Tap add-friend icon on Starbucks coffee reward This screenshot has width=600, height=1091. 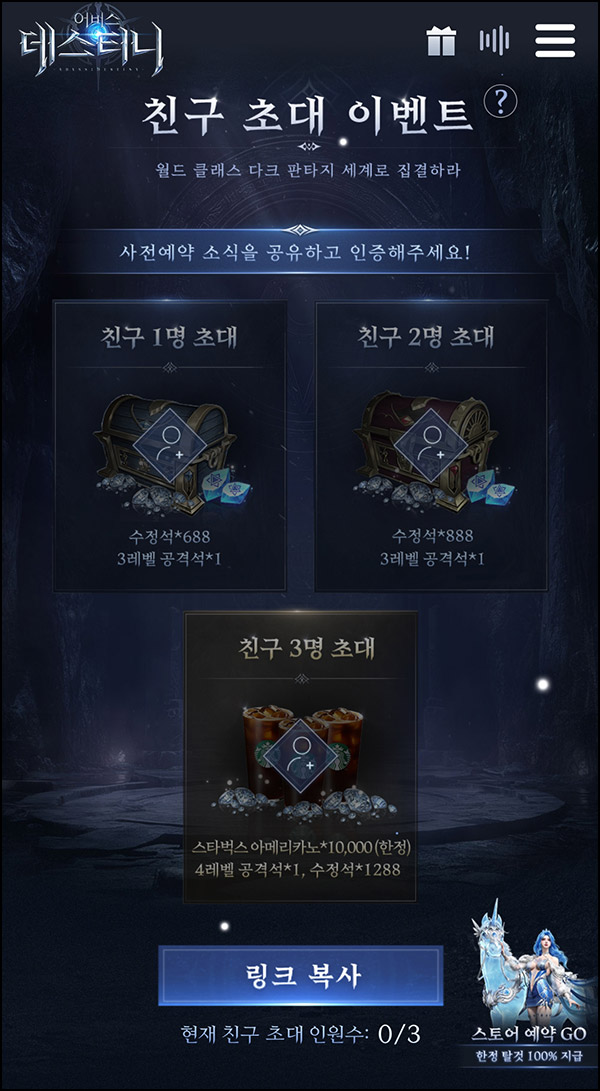point(297,754)
